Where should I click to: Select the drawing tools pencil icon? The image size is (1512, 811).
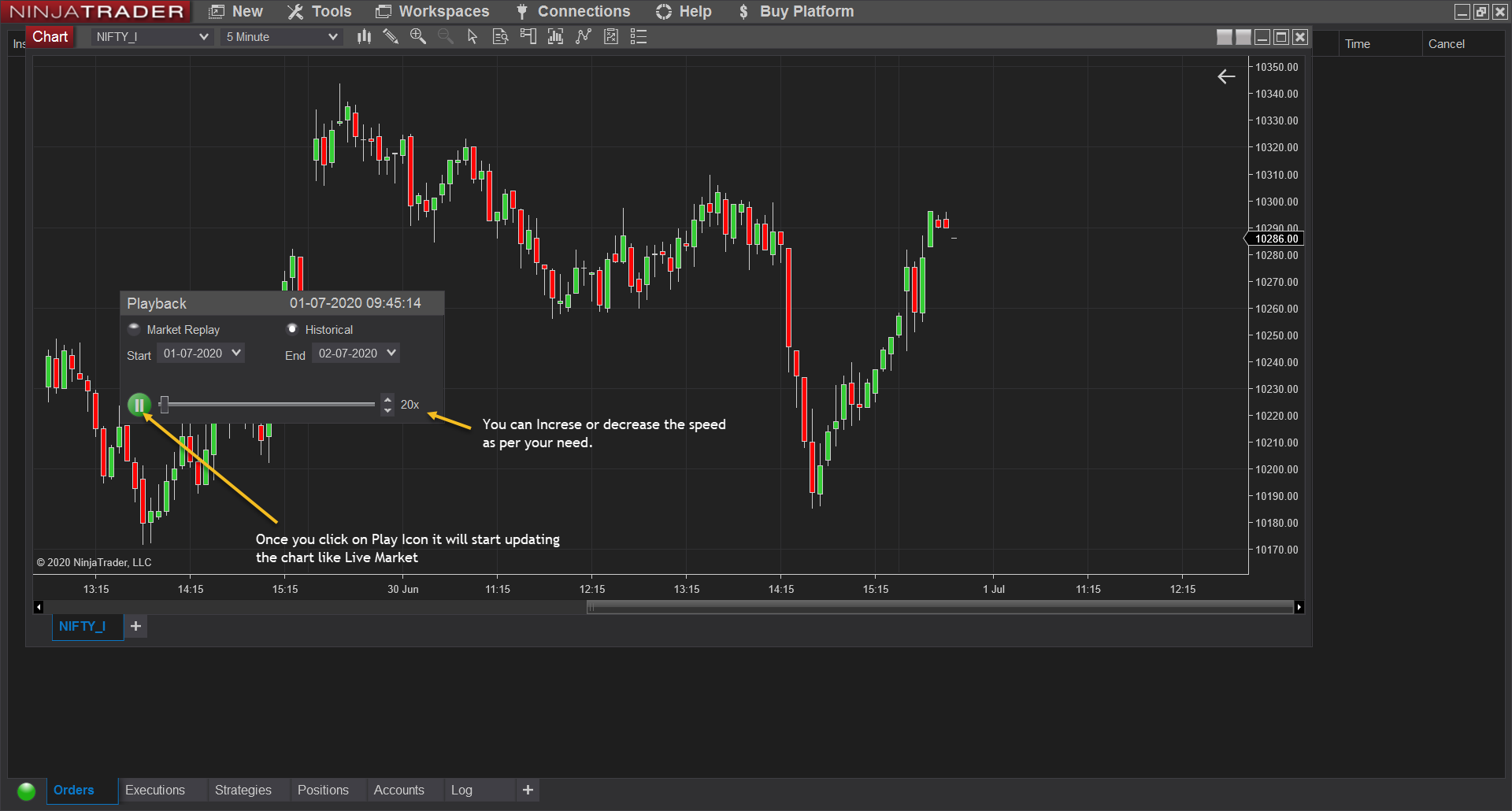pos(391,36)
